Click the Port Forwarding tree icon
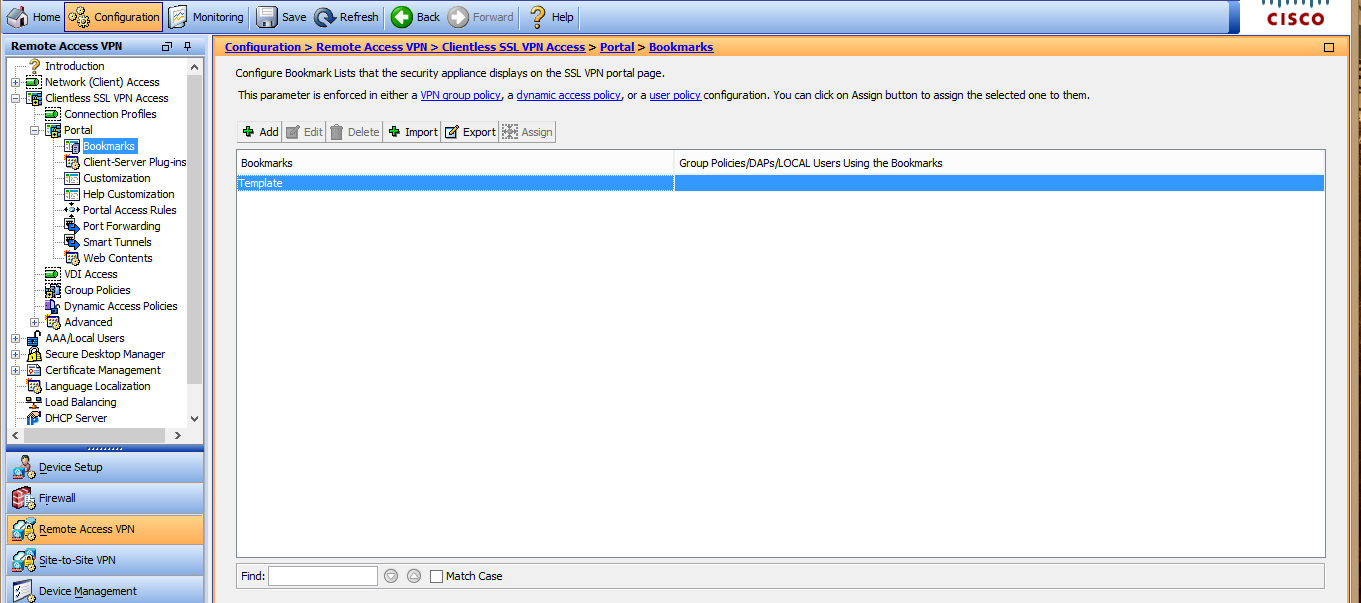The width and height of the screenshot is (1361, 603). point(72,226)
